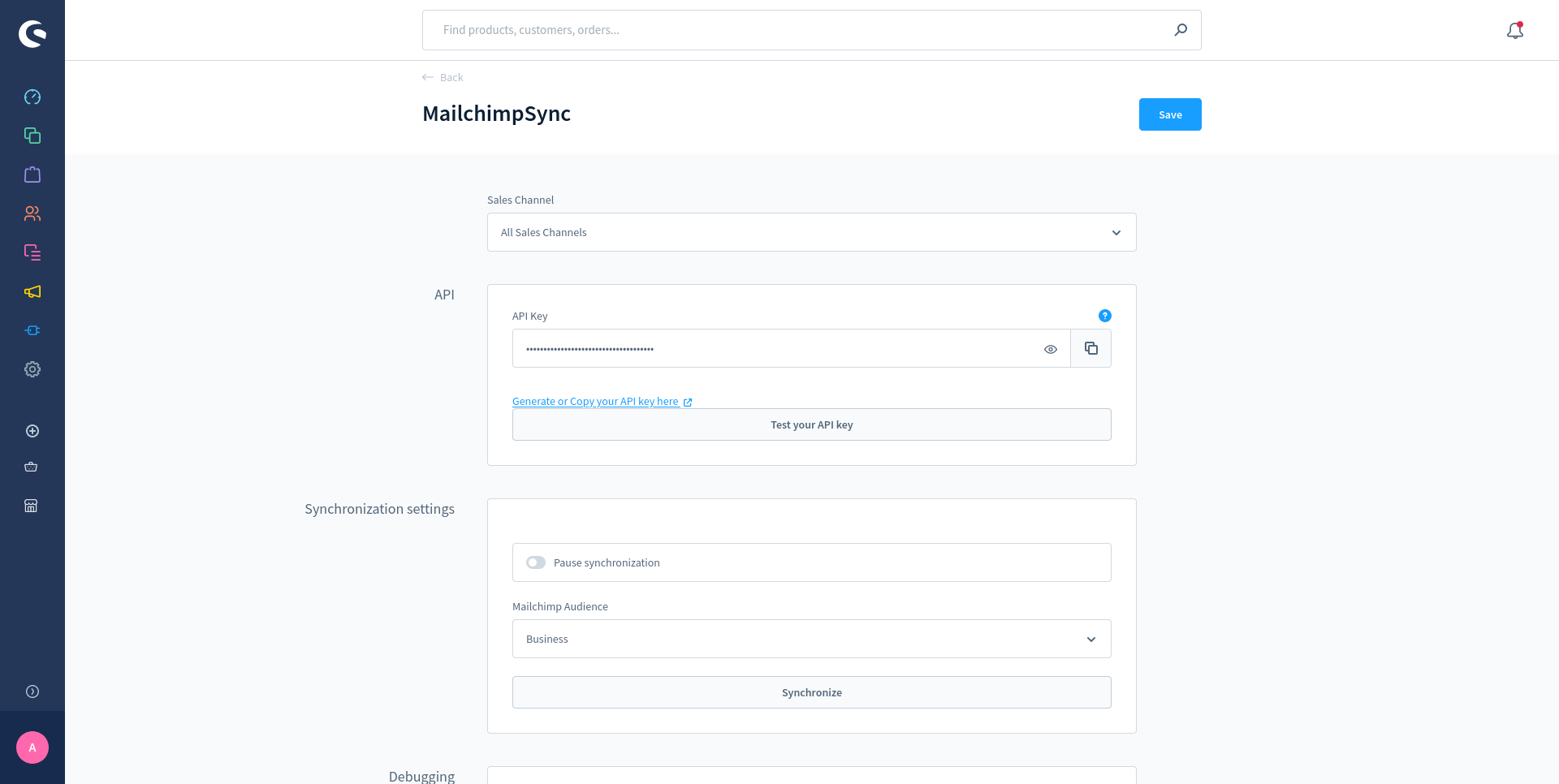The width and height of the screenshot is (1559, 784).
Task: Open the user avatar 'A' menu
Action: coord(32,747)
